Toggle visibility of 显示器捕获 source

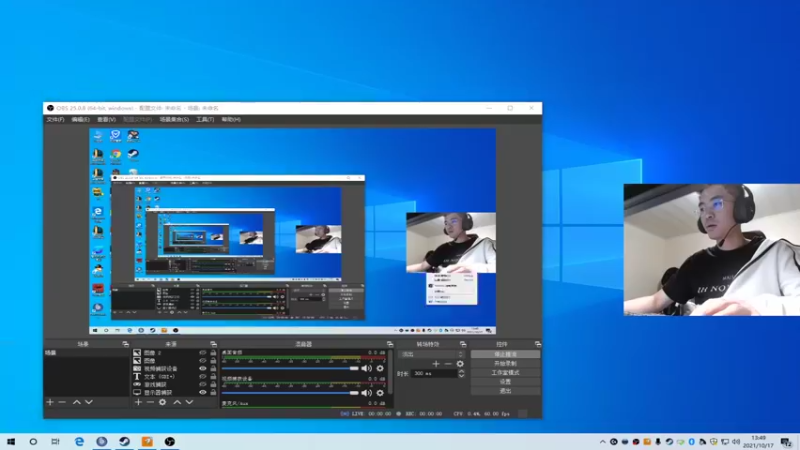coord(203,392)
